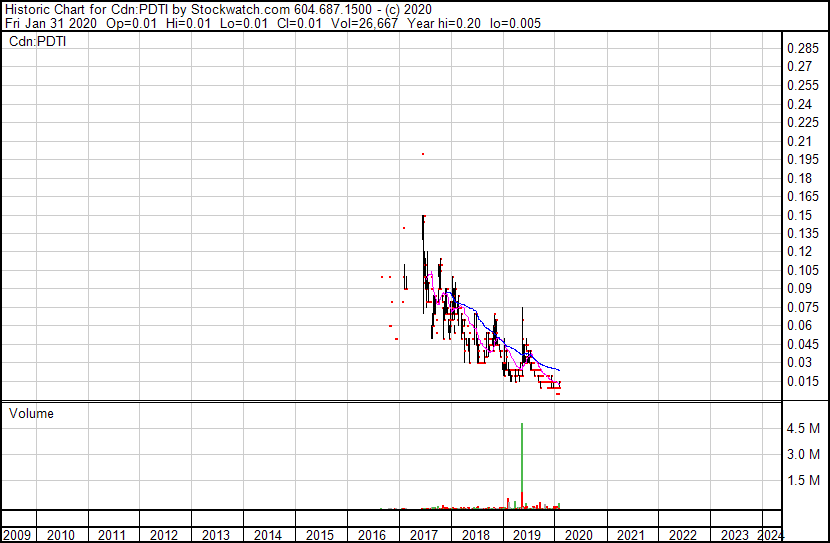This screenshot has width=830, height=543.
Task: Click the 'Fri Jan 31 2020' date text
Action: pos(51,23)
